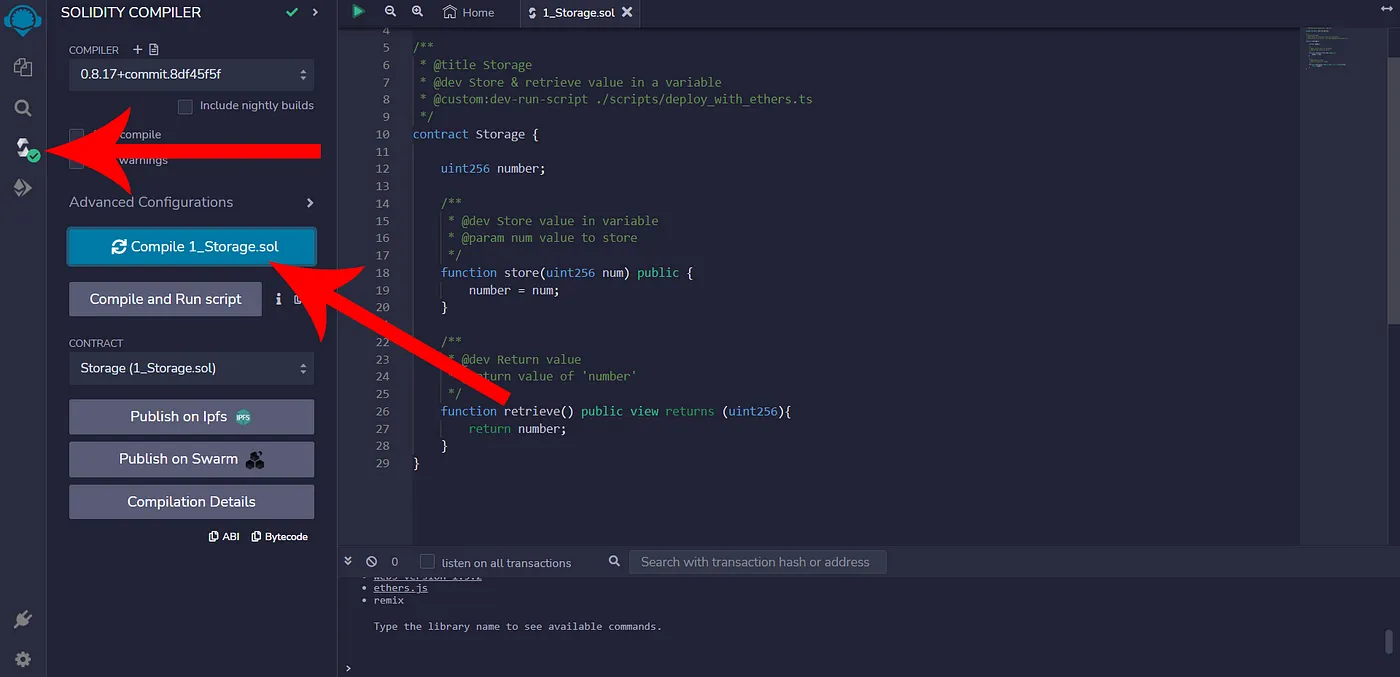Click 'function store(uint256 num) public' line

(x=567, y=272)
